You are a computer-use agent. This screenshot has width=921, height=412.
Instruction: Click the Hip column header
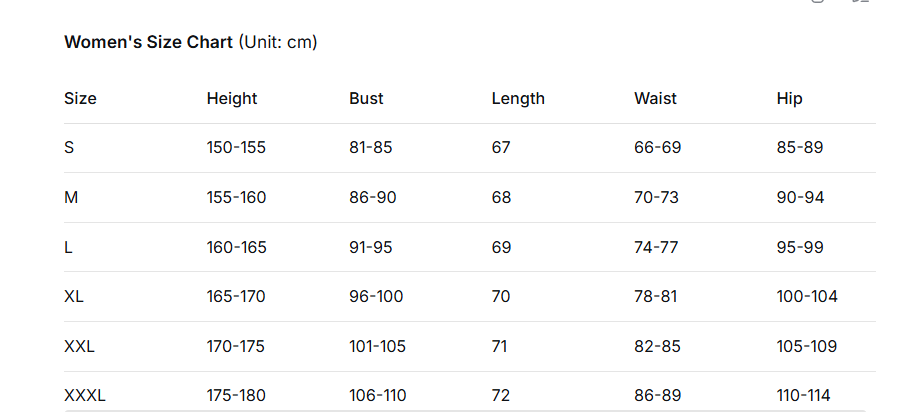tap(789, 98)
